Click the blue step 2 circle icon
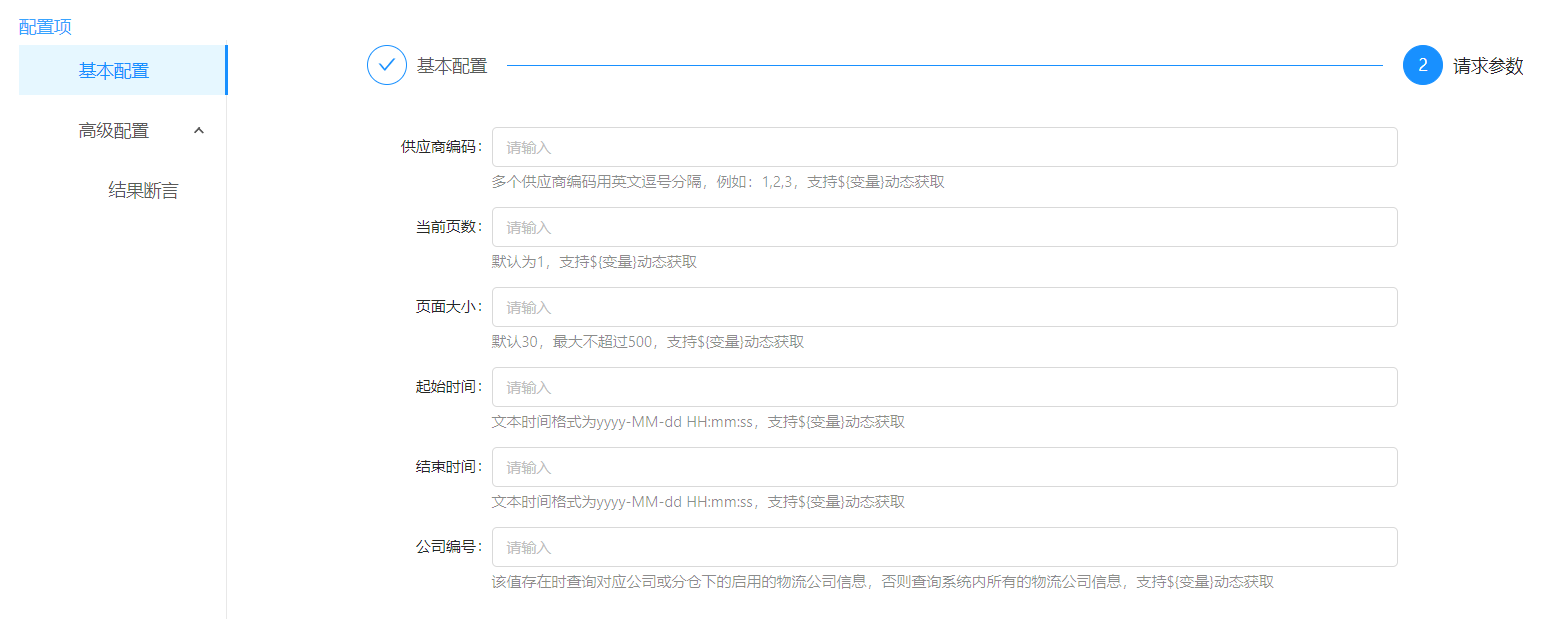The height and width of the screenshot is (619, 1547). click(1422, 66)
